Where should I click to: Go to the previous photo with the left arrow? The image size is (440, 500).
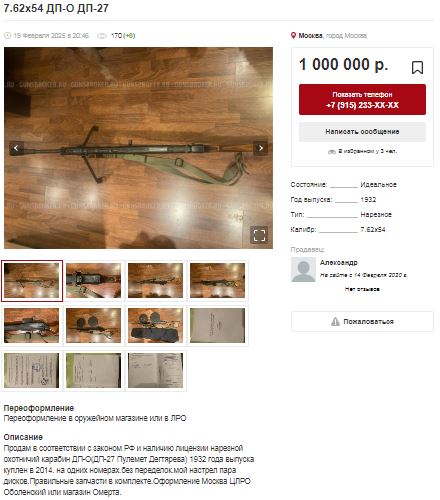coord(16,148)
